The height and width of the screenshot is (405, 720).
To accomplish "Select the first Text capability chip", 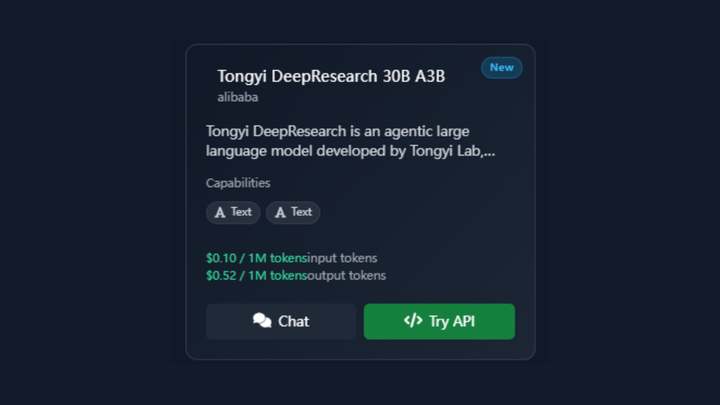I will click(x=233, y=212).
